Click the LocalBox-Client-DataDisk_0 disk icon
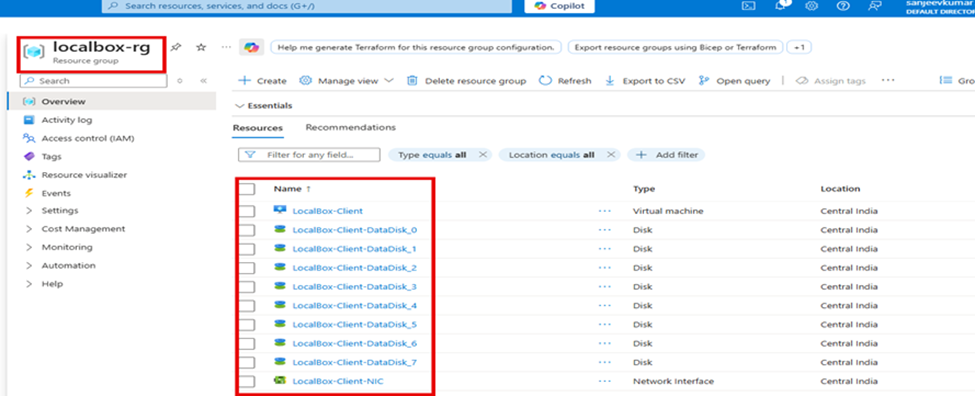975x396 pixels. (x=280, y=230)
